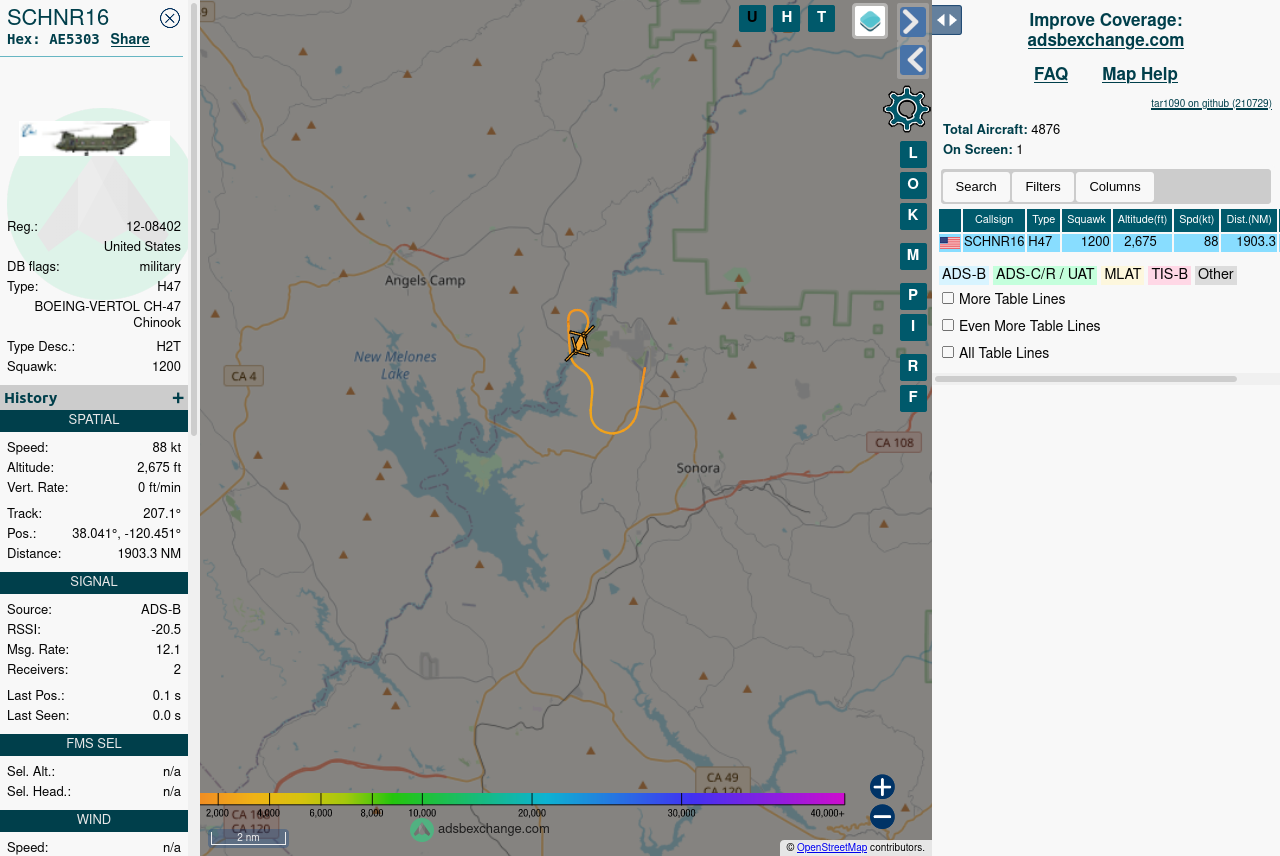Zoom out the map with minus
The width and height of the screenshot is (1280, 856).
[x=882, y=817]
